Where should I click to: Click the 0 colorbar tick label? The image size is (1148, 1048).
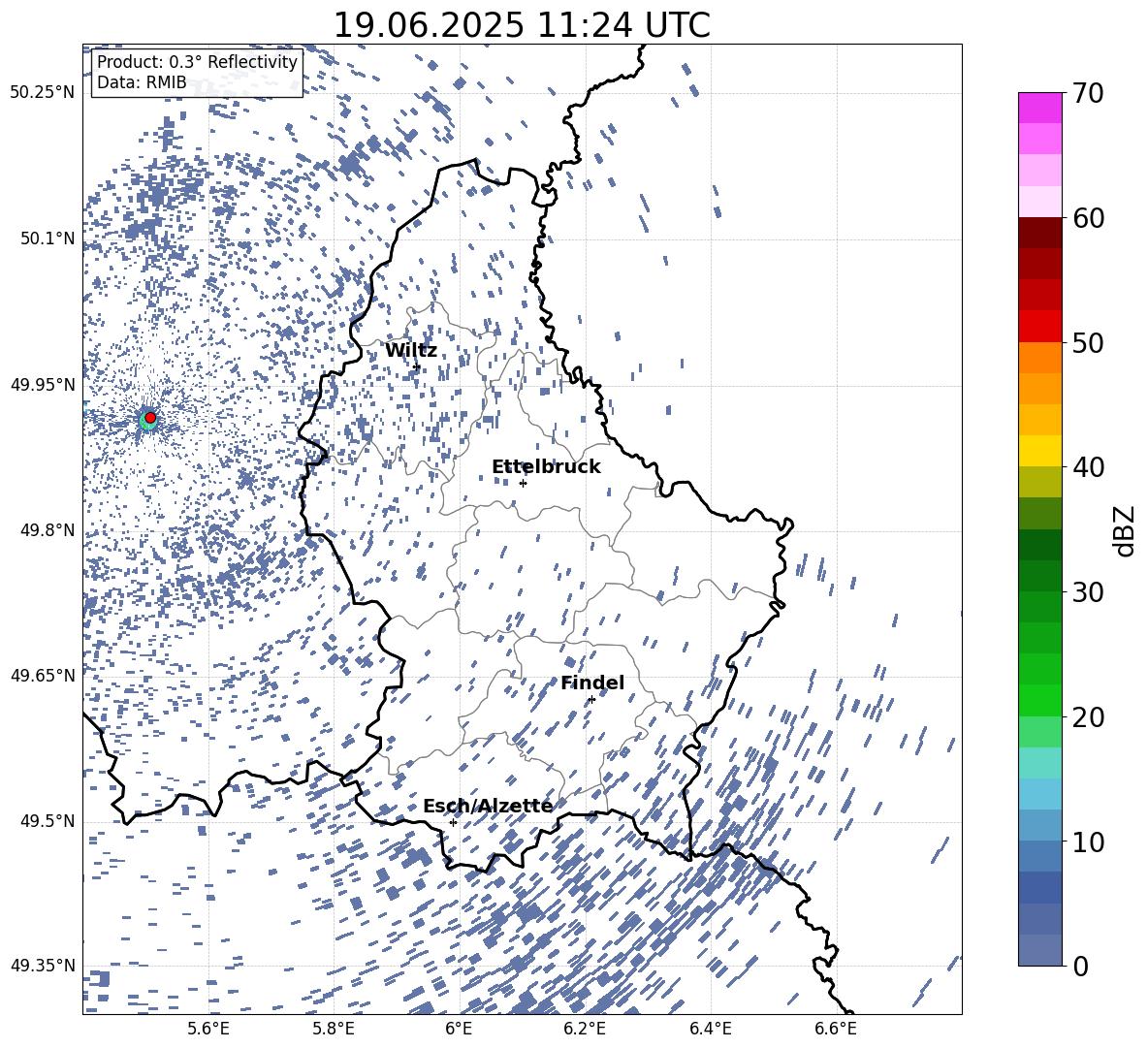1080,967
